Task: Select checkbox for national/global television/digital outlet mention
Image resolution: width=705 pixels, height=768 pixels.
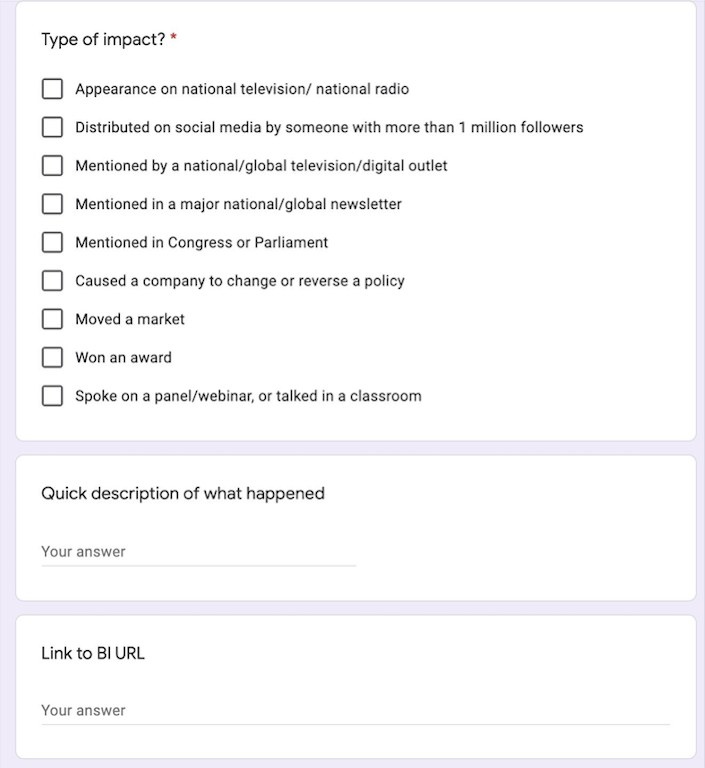Action: coord(52,166)
